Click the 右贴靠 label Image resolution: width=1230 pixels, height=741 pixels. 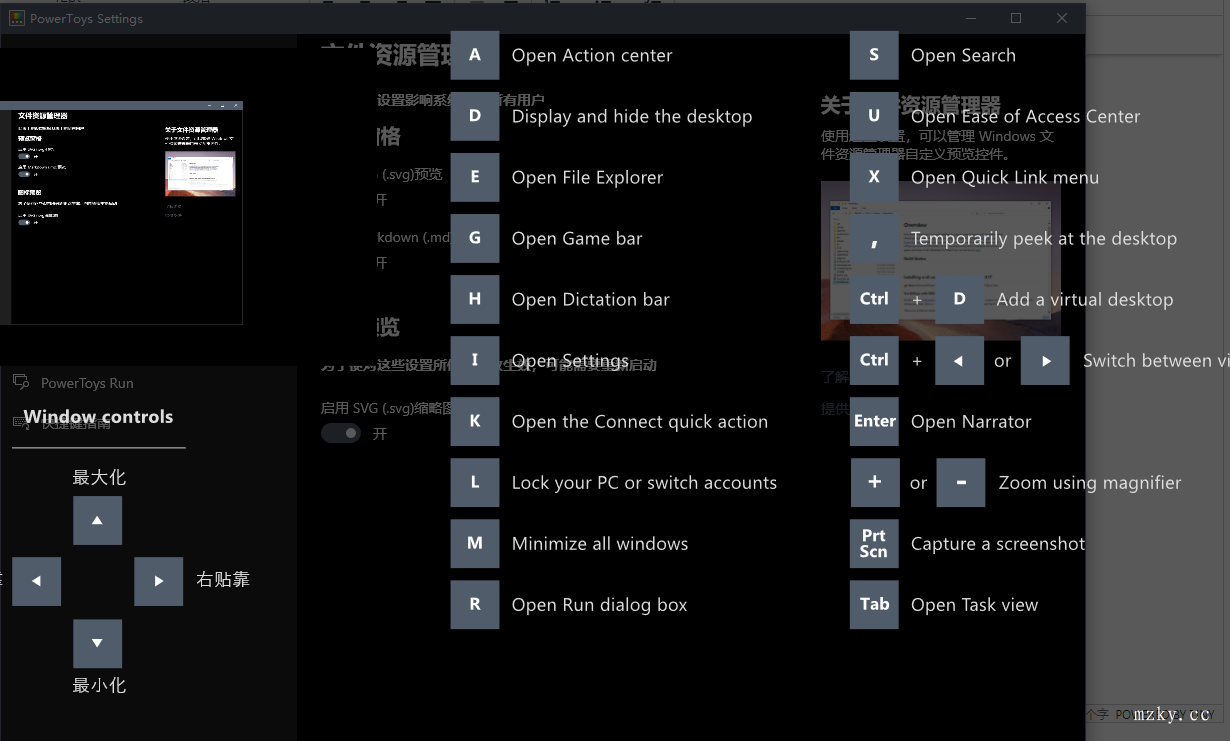223,579
